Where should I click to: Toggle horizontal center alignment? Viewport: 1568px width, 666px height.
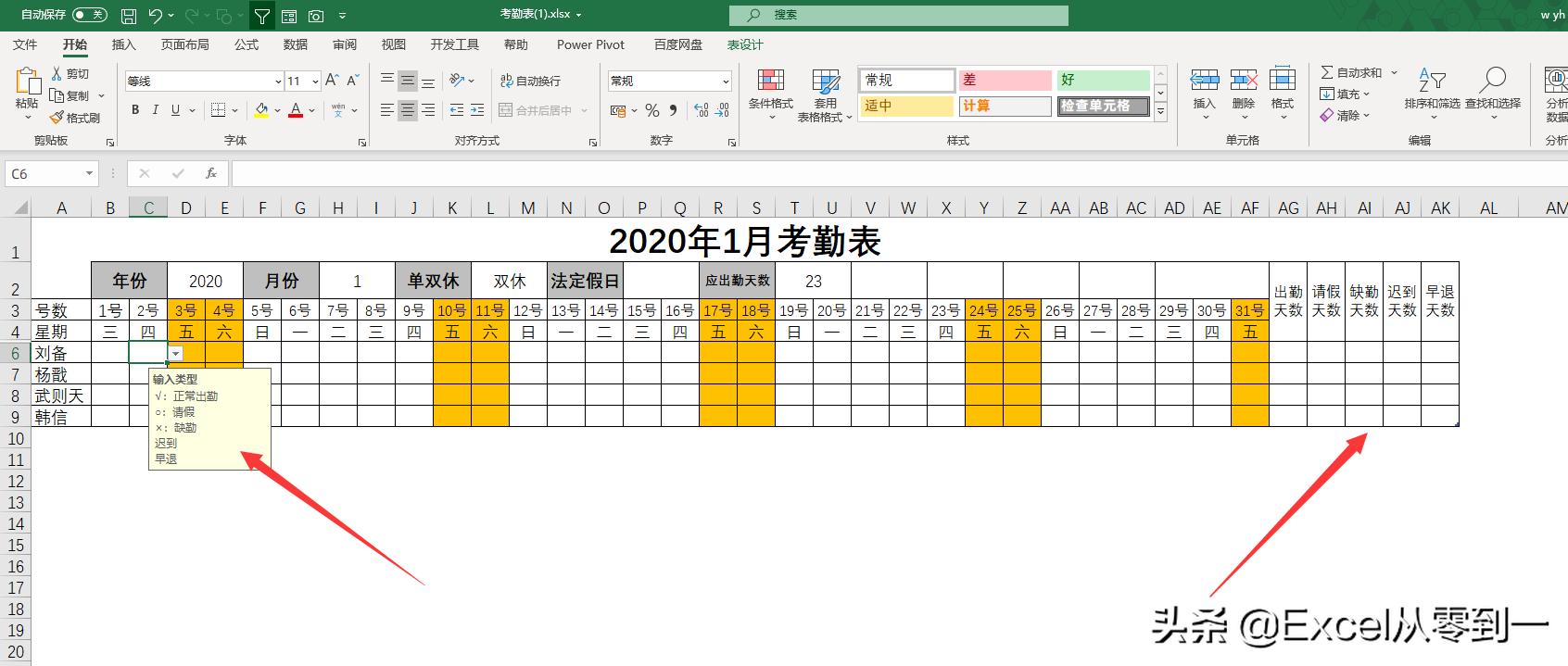point(408,110)
